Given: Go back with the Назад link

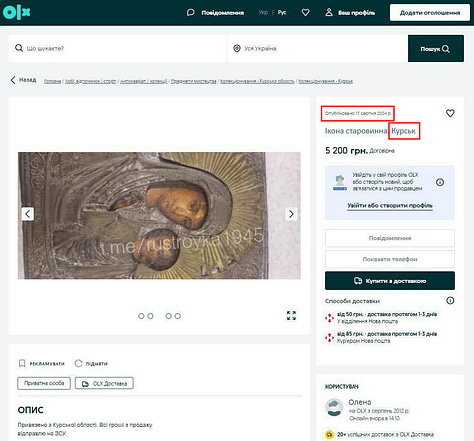Looking at the screenshot, I should click(27, 80).
